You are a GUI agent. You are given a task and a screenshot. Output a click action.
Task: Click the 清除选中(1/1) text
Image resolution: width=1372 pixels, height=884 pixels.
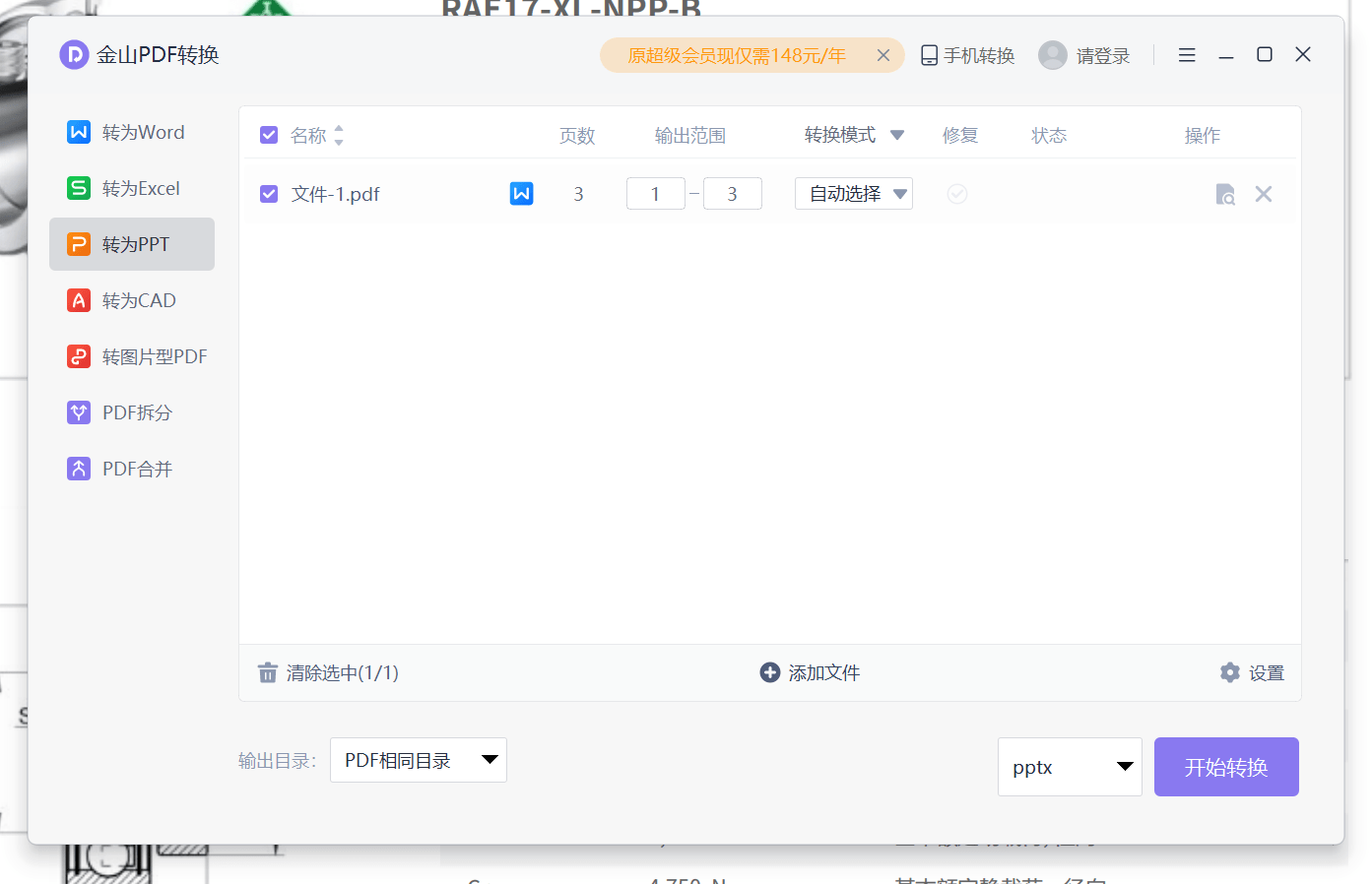click(x=343, y=673)
